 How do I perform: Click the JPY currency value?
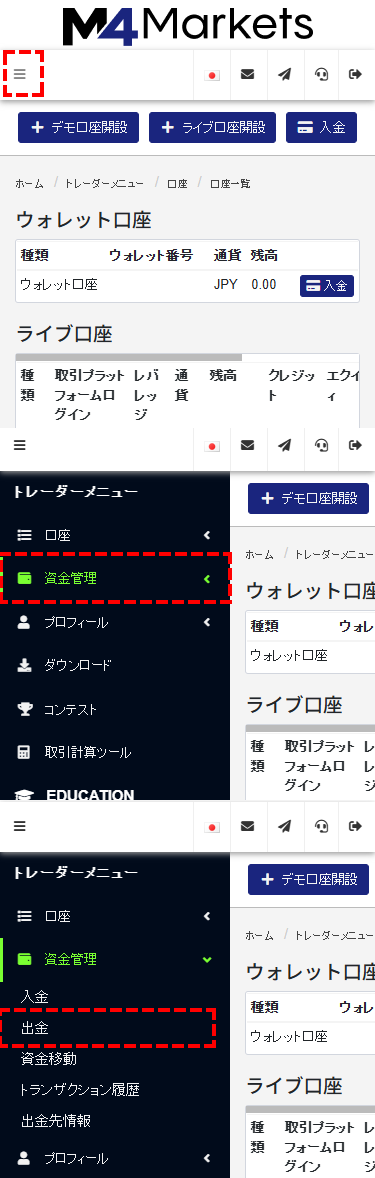pos(225,285)
